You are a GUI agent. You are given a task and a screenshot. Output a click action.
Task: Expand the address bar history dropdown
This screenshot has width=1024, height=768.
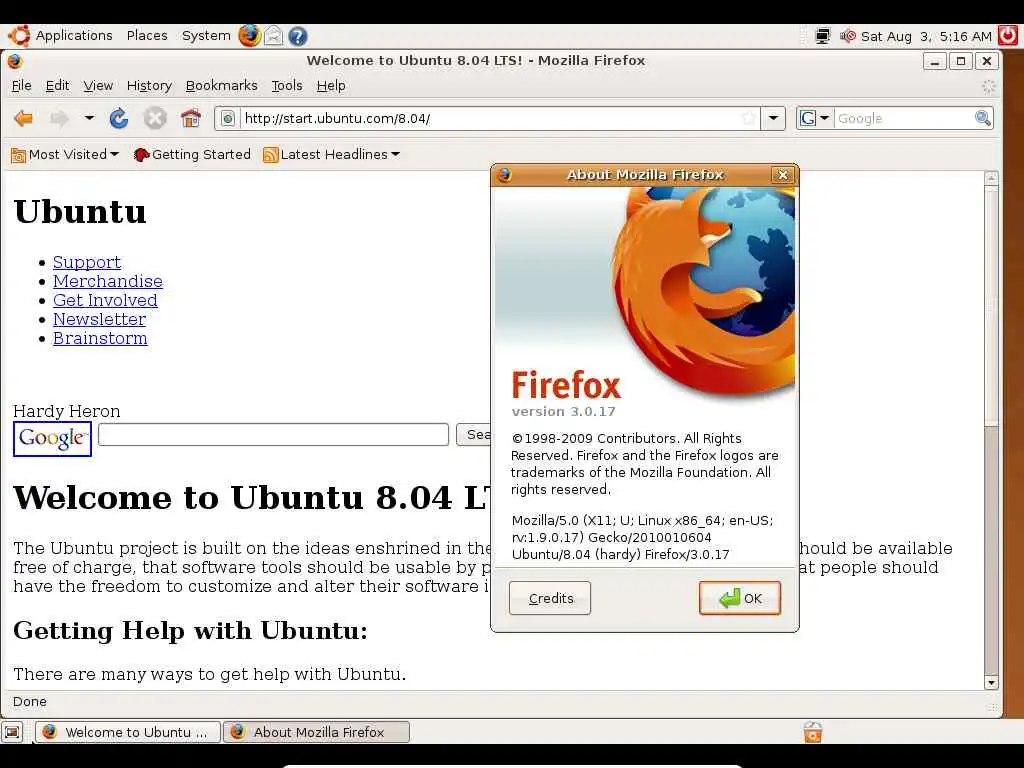[x=773, y=118]
